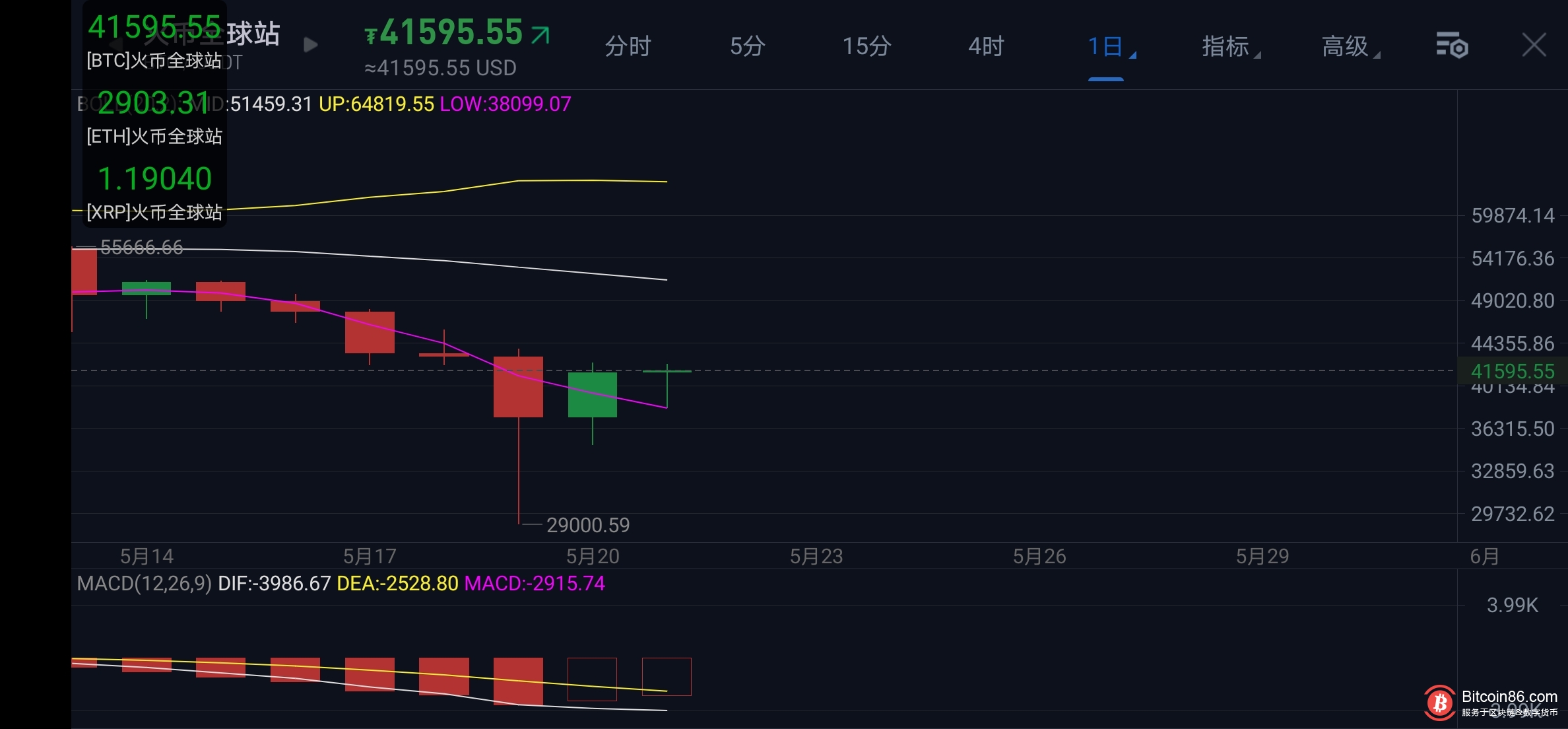Tap the next trading pair arrow
Screen dimensions: 1568x729
point(310,45)
